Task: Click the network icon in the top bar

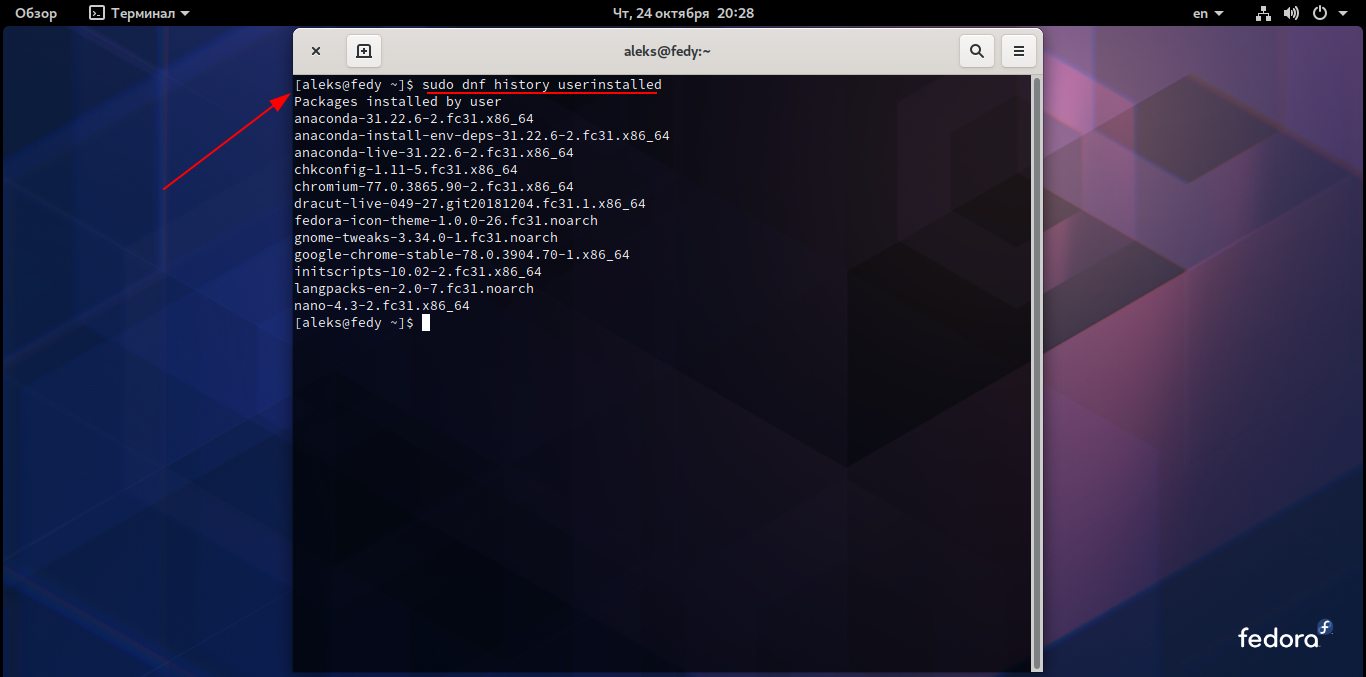Action: click(x=1262, y=13)
